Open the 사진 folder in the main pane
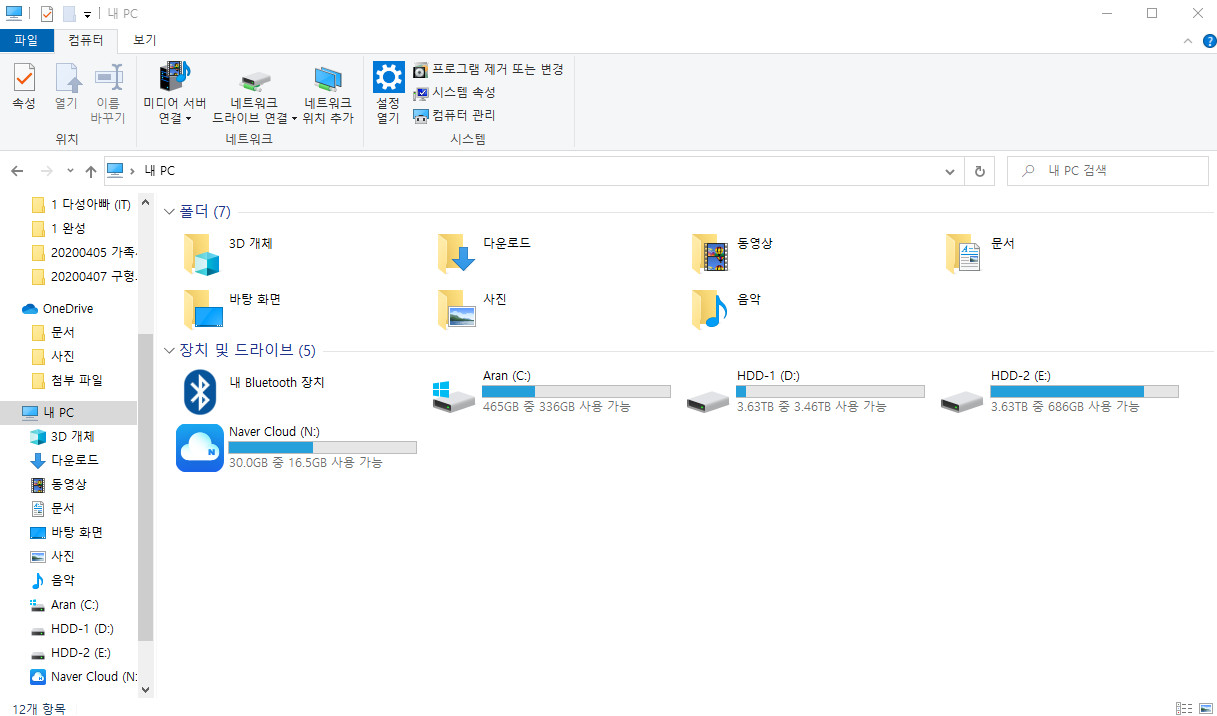Screen dimensions: 1217x716 tap(455, 310)
